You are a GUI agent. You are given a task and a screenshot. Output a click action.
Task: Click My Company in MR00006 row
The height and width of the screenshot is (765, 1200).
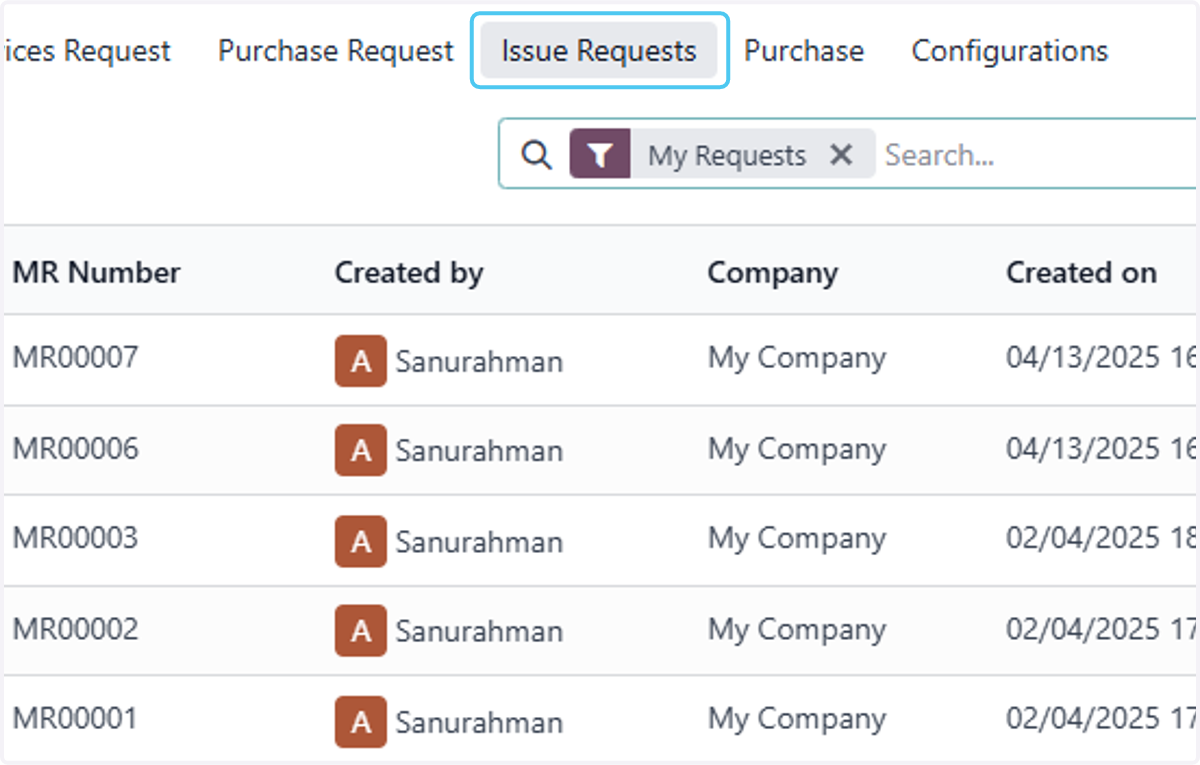point(797,449)
